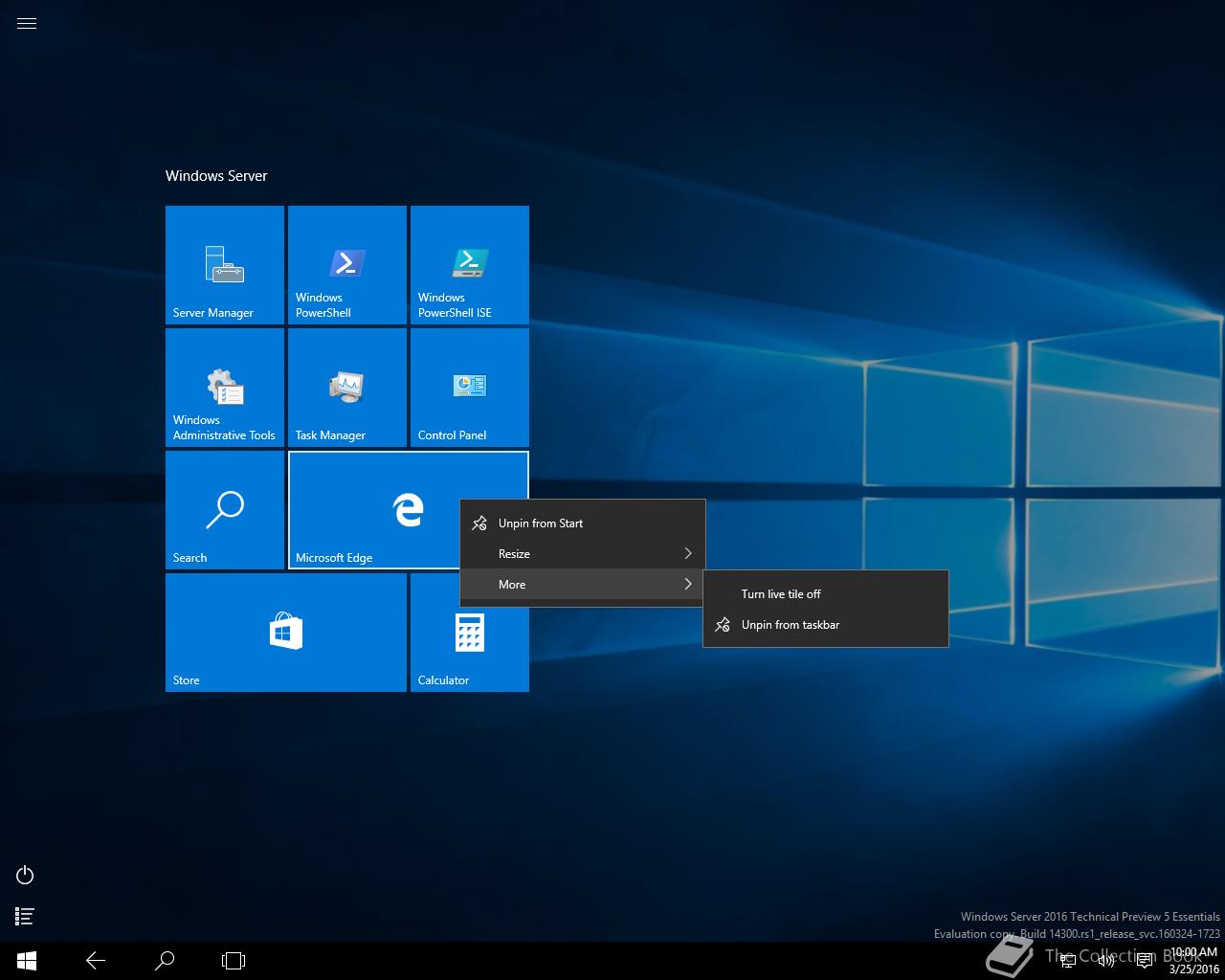Open the Task Manager tile
The image size is (1225, 980).
coord(347,388)
